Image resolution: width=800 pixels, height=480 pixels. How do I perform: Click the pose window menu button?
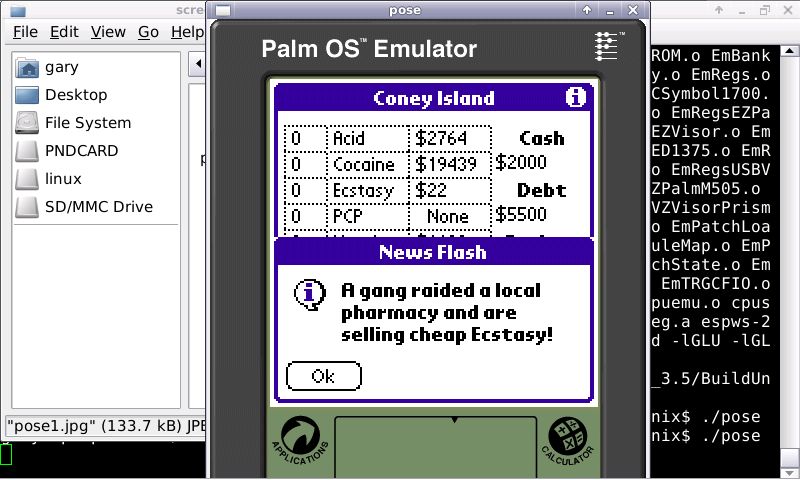[222, 9]
